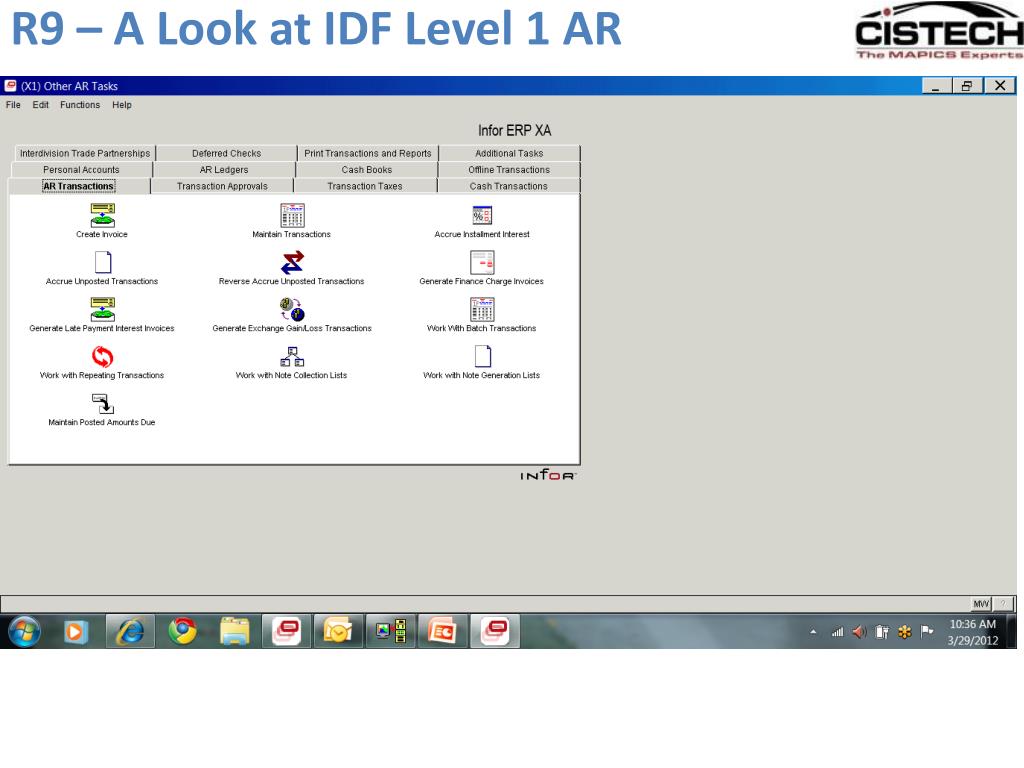Switch to Print Transactions and Reports tab
Image resolution: width=1024 pixels, height=768 pixels.
368,153
